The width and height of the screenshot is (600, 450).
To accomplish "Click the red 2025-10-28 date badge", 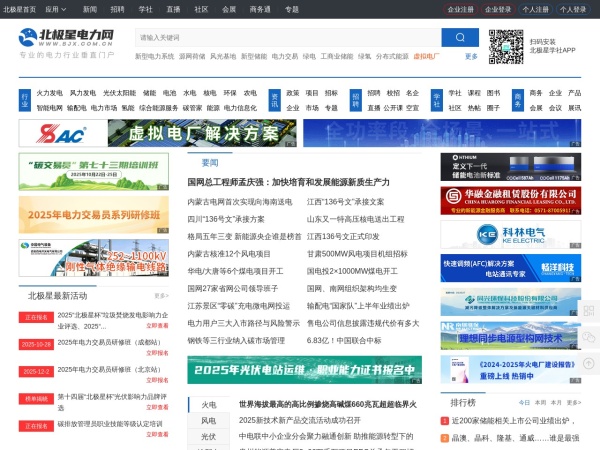I will click(x=36, y=344).
